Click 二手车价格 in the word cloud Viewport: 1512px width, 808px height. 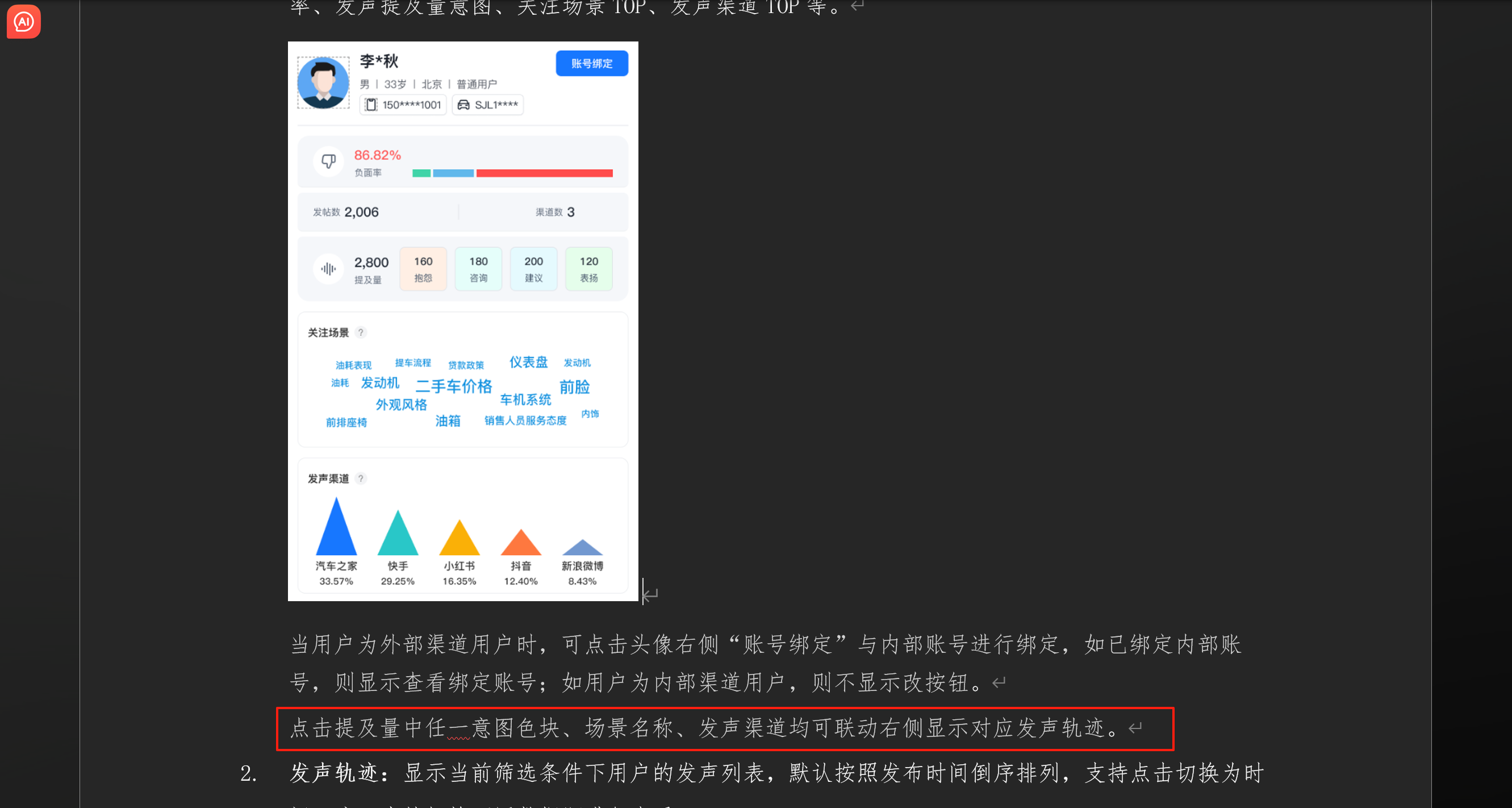pyautogui.click(x=454, y=386)
